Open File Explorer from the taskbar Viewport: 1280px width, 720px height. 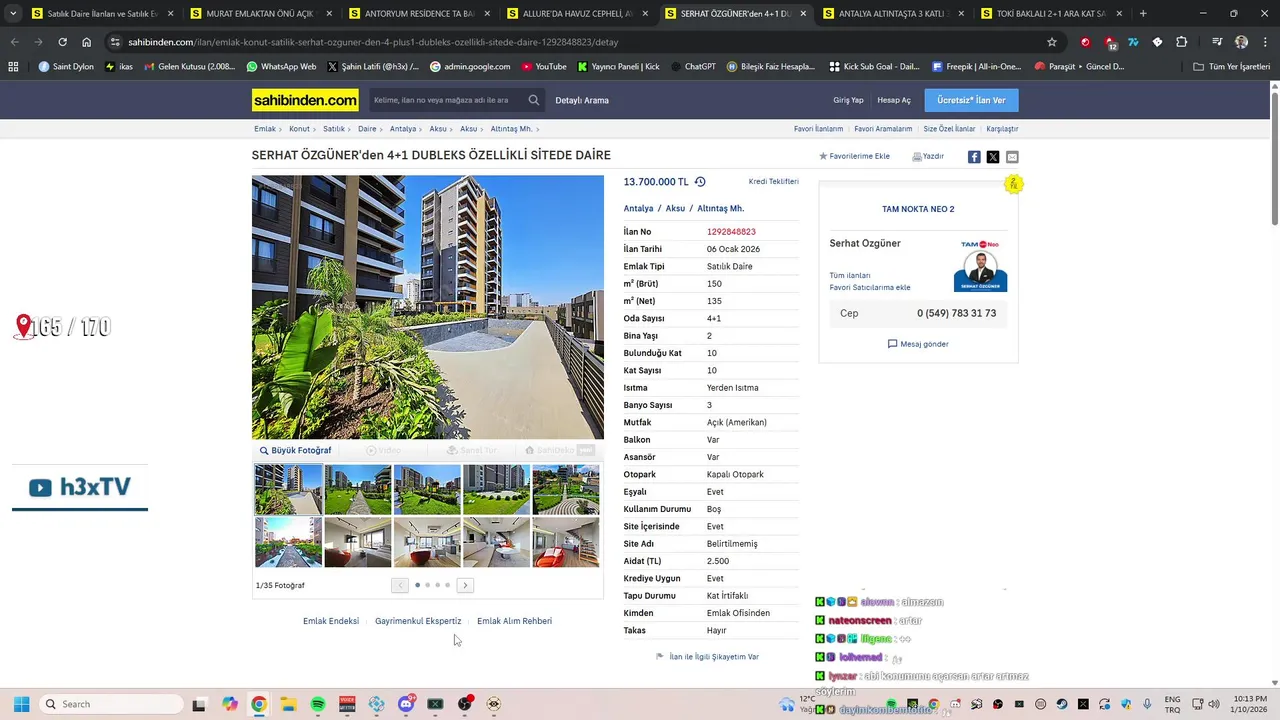pyautogui.click(x=288, y=704)
